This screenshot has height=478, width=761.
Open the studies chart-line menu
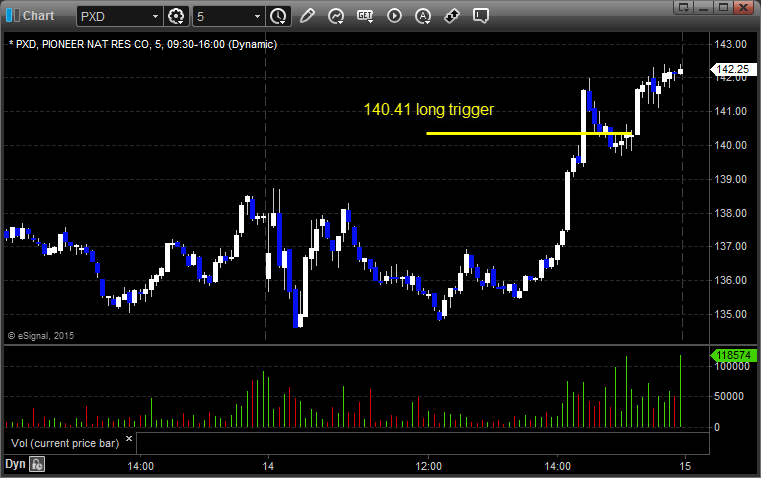[x=335, y=16]
